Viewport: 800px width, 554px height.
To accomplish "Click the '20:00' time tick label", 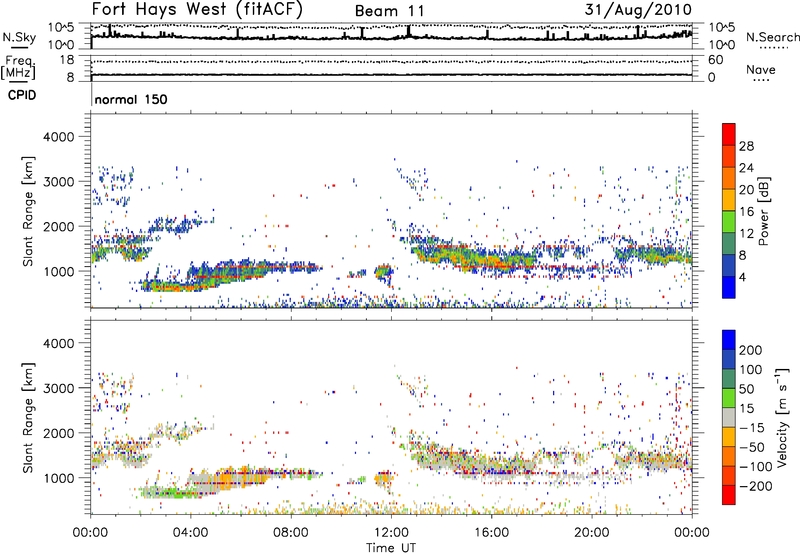I will pyautogui.click(x=592, y=533).
